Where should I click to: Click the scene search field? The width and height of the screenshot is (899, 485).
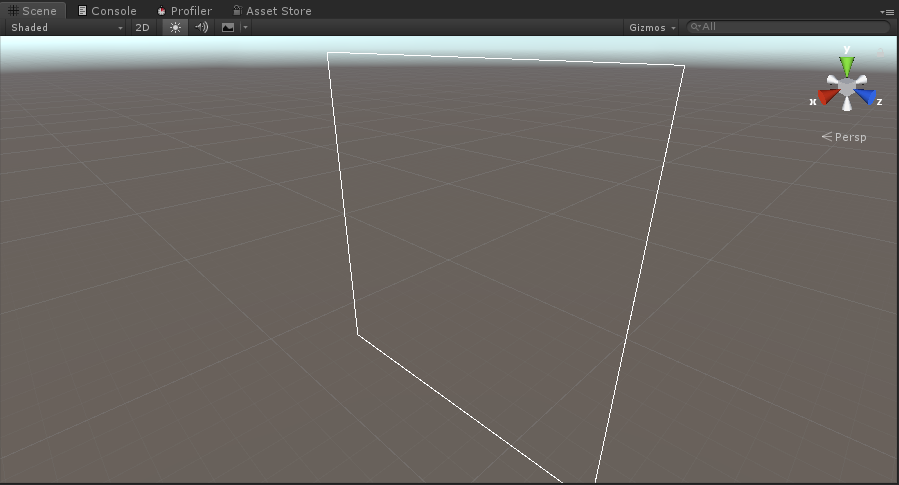tap(789, 27)
